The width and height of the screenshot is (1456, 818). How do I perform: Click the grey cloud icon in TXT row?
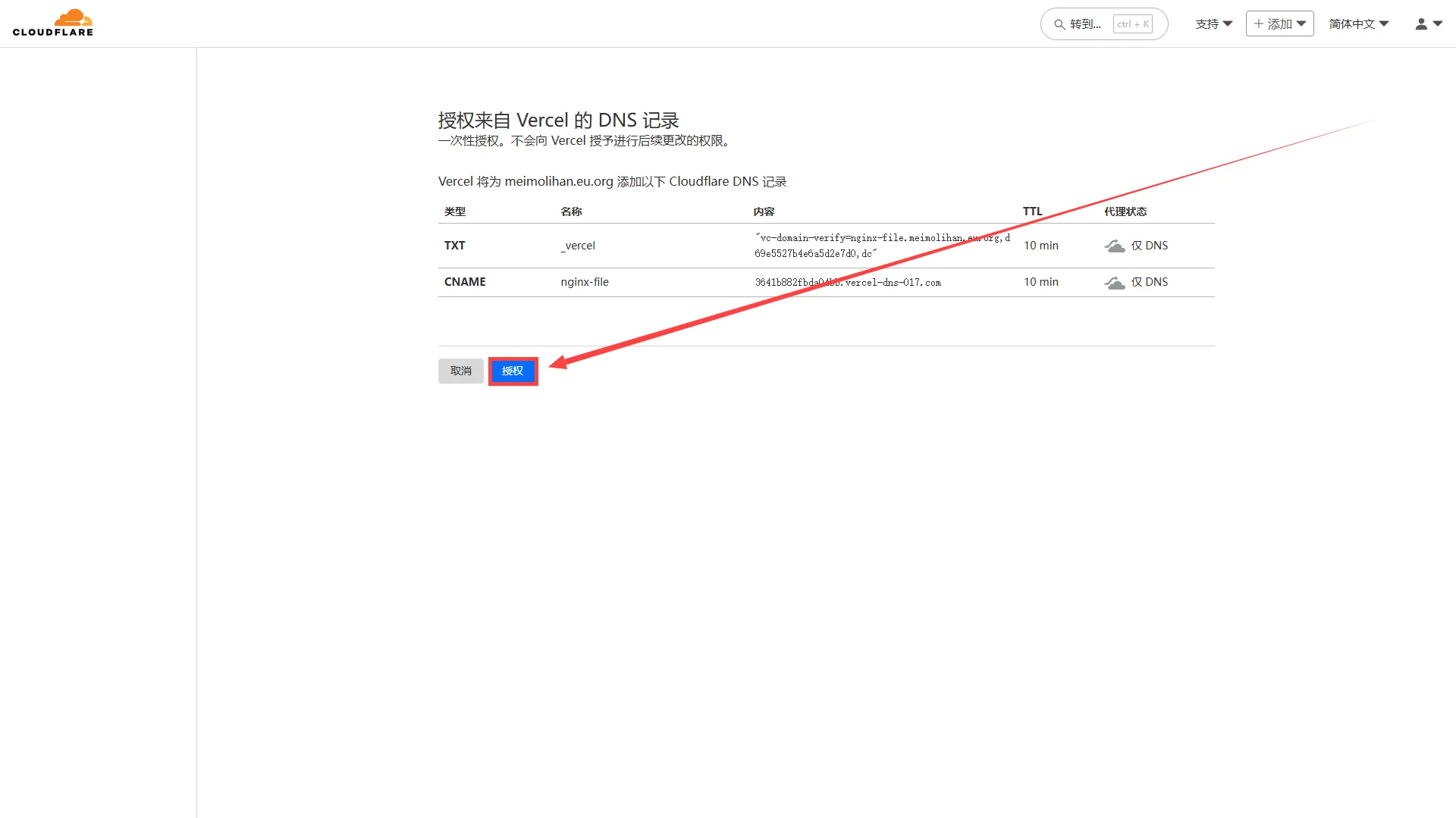click(1114, 246)
